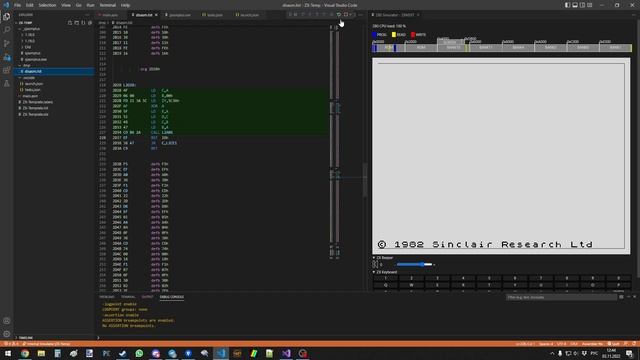Collapse the ZX TEMP workspace root

(25, 23)
